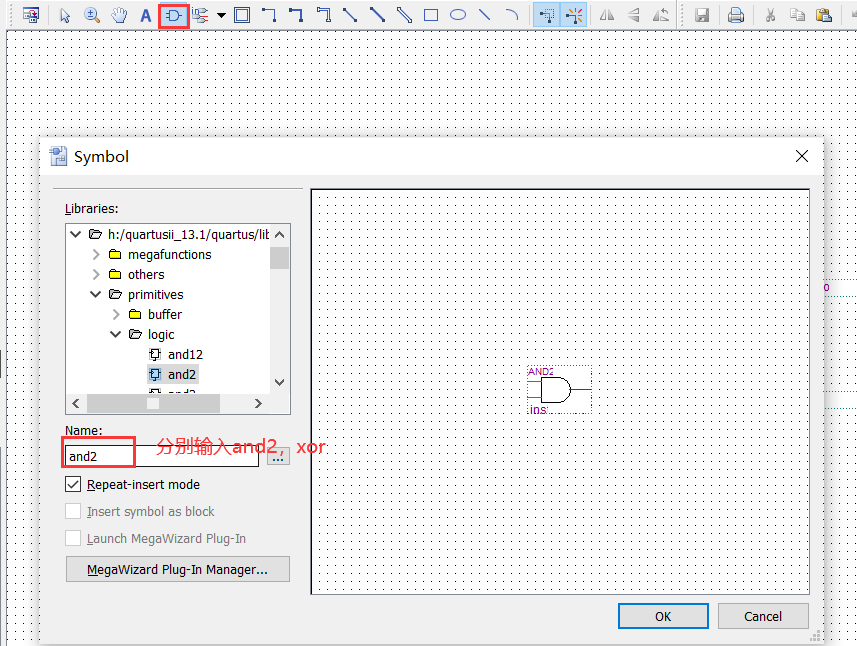Click the libraries scroll down arrow
The width and height of the screenshot is (857, 646).
(x=279, y=382)
